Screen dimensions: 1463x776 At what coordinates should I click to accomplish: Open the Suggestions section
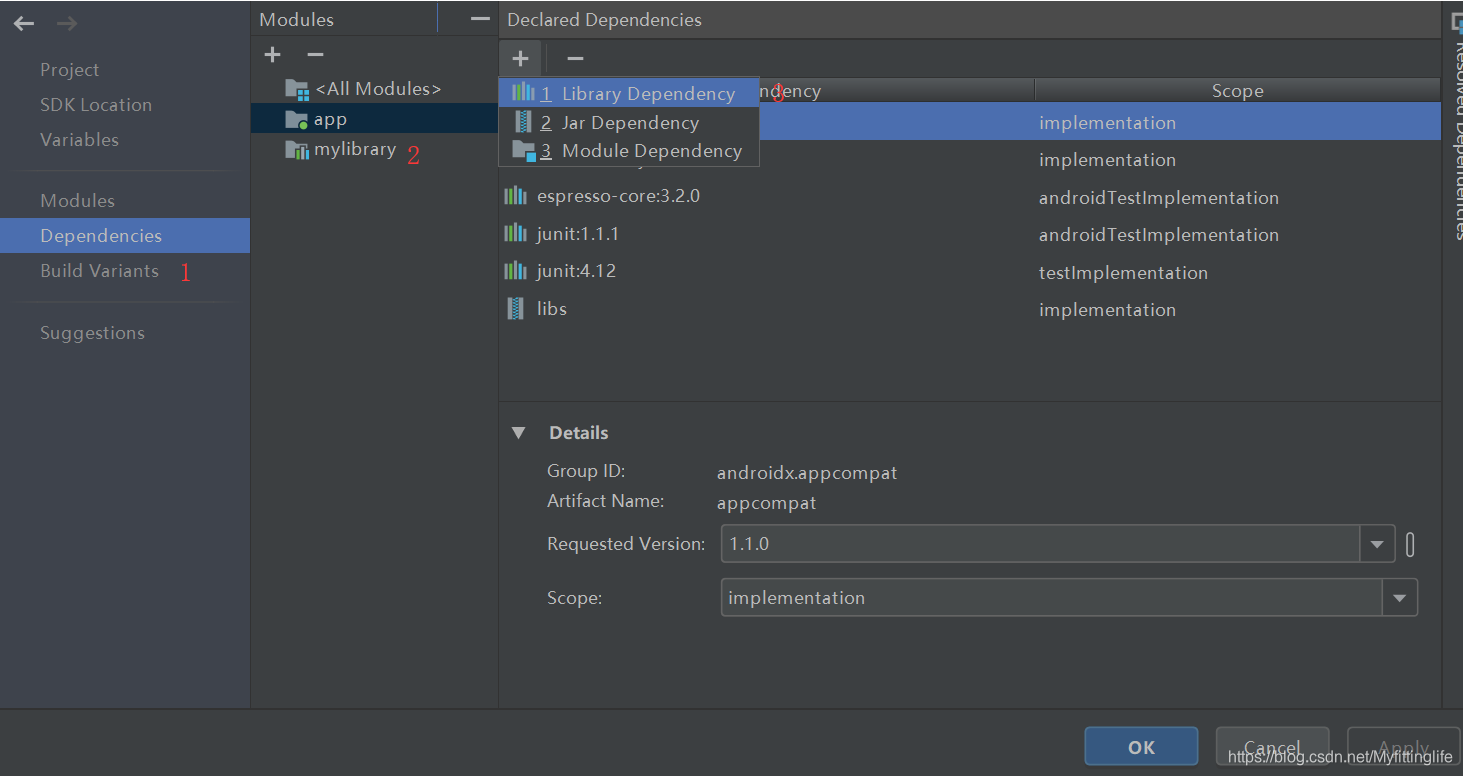coord(92,333)
